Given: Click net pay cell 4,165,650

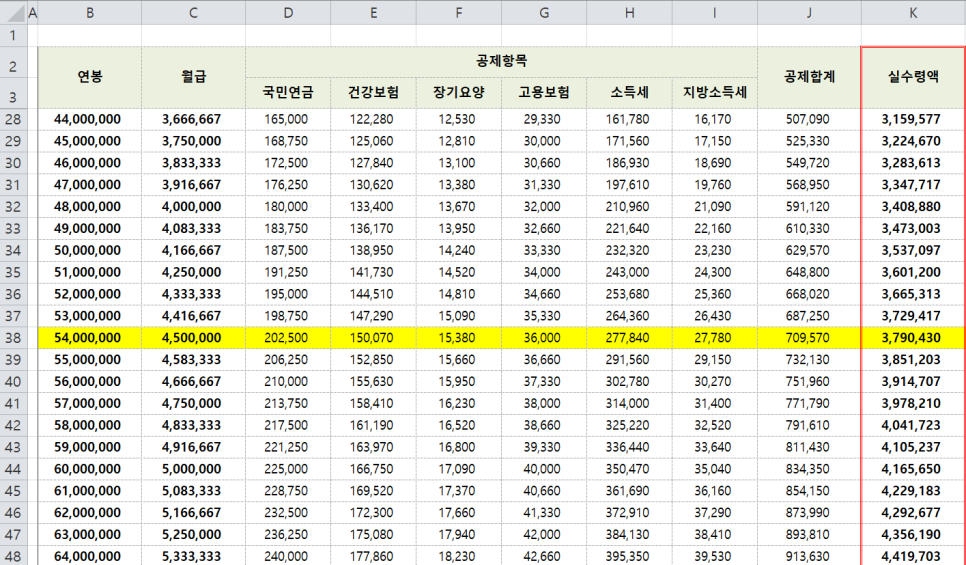Looking at the screenshot, I should coord(913,469).
